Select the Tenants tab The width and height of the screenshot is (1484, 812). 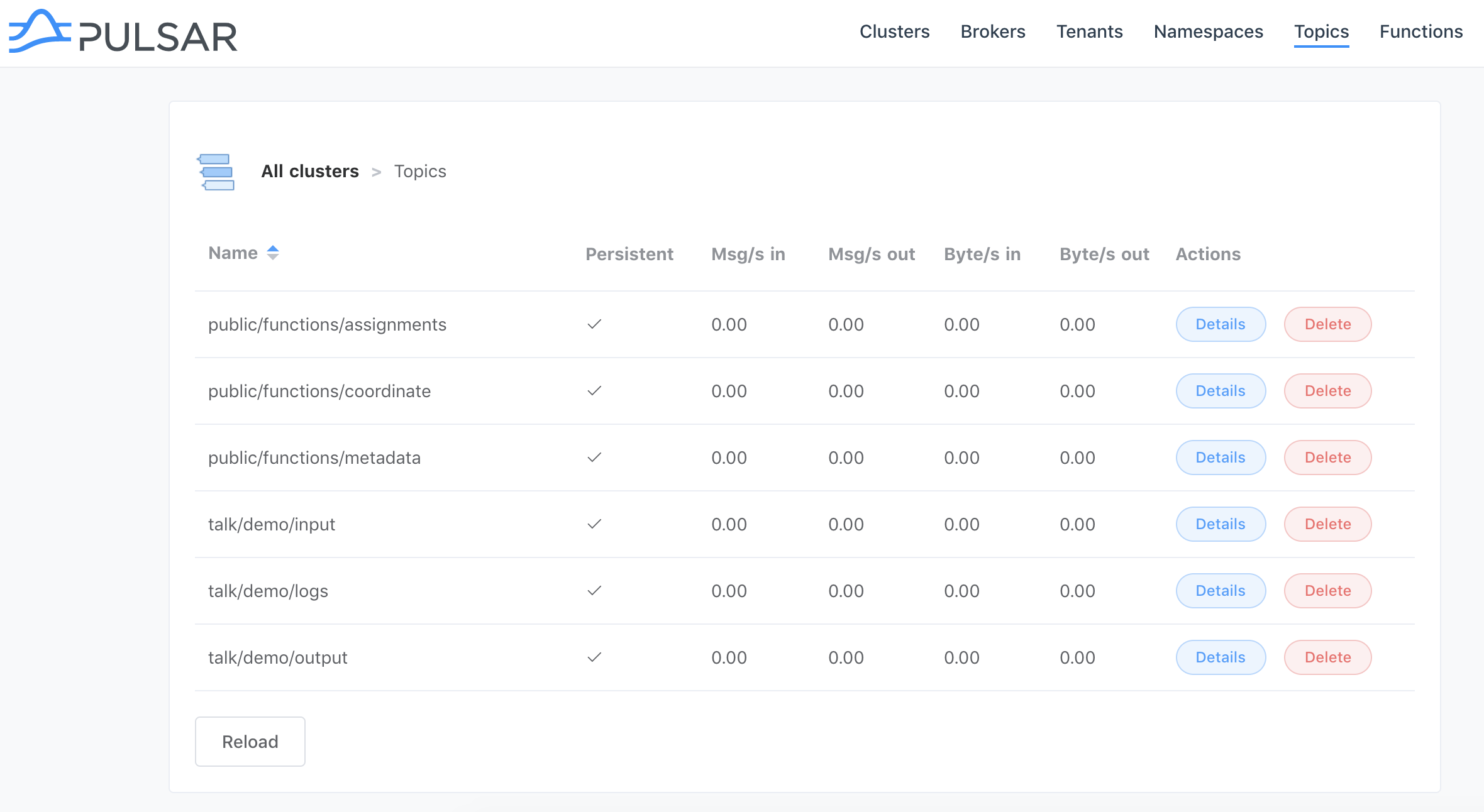point(1089,31)
